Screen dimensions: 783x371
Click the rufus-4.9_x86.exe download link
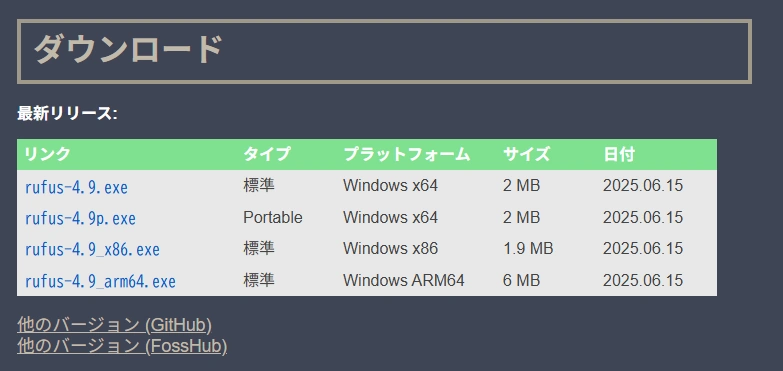[92, 249]
